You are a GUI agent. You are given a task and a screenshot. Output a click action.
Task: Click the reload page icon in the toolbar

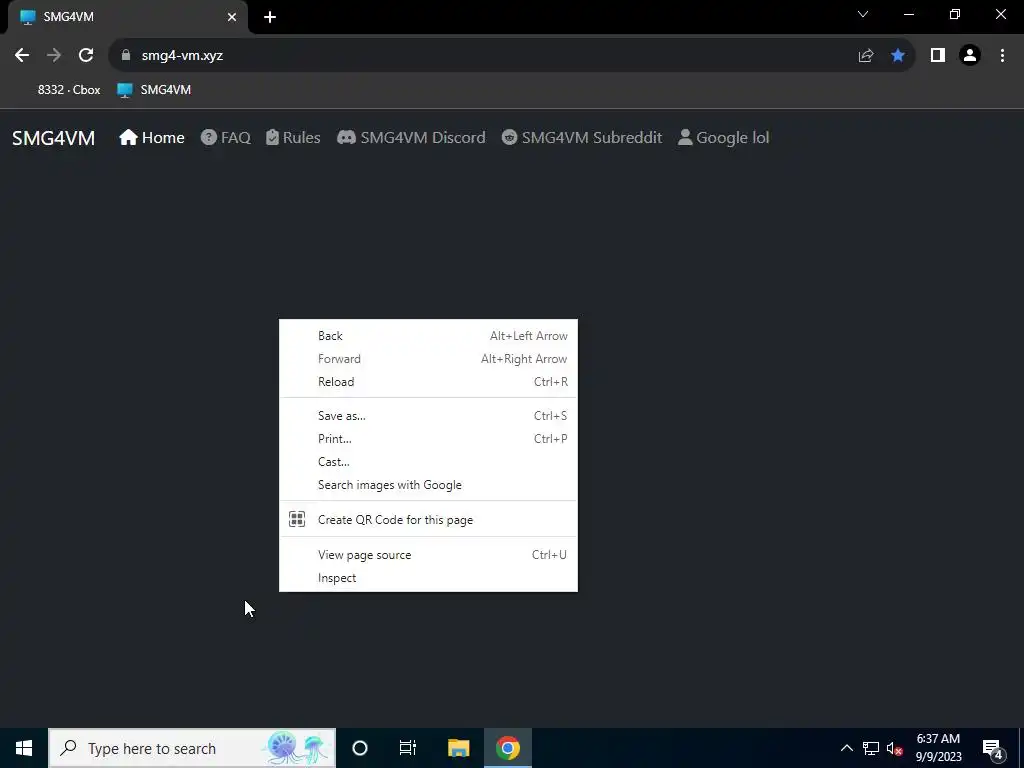click(x=86, y=56)
